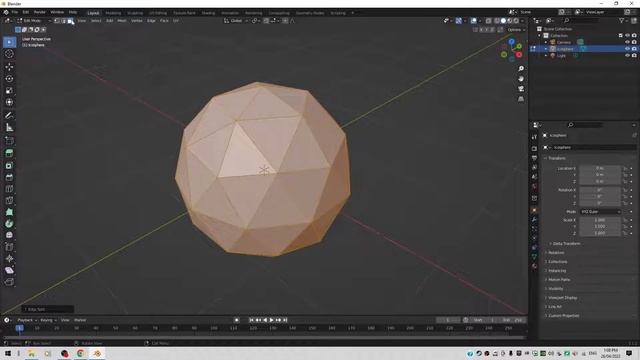The height and width of the screenshot is (360, 640).
Task: Switch to the Modeling workspace tab
Action: click(x=113, y=13)
